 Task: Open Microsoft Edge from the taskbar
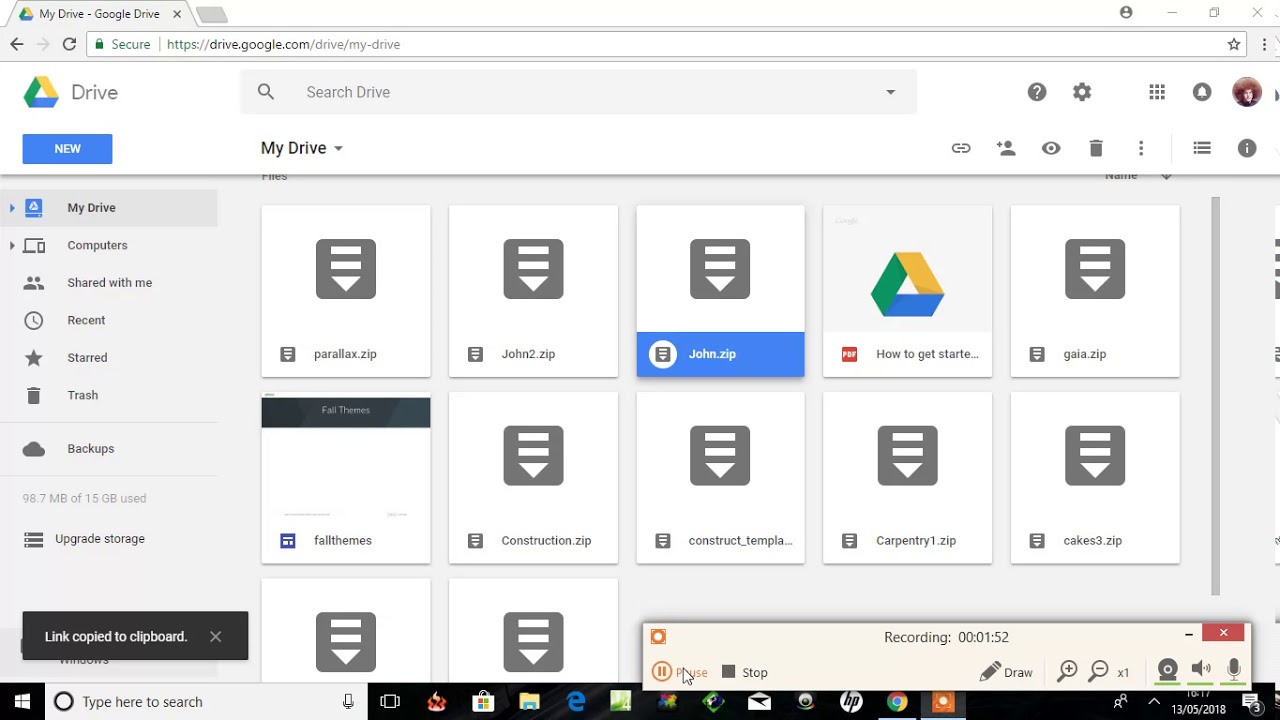(576, 702)
